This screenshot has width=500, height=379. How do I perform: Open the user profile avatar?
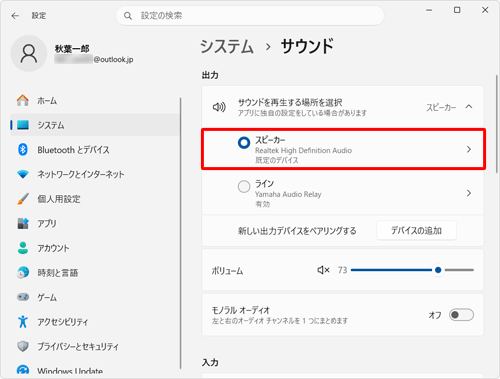(x=29, y=53)
